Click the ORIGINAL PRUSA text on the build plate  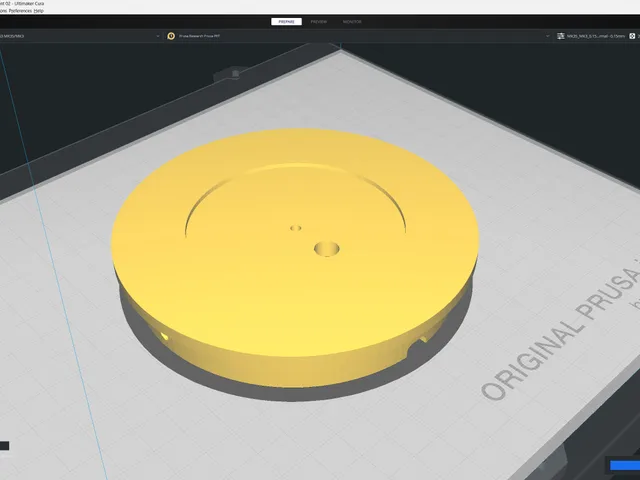pos(561,331)
